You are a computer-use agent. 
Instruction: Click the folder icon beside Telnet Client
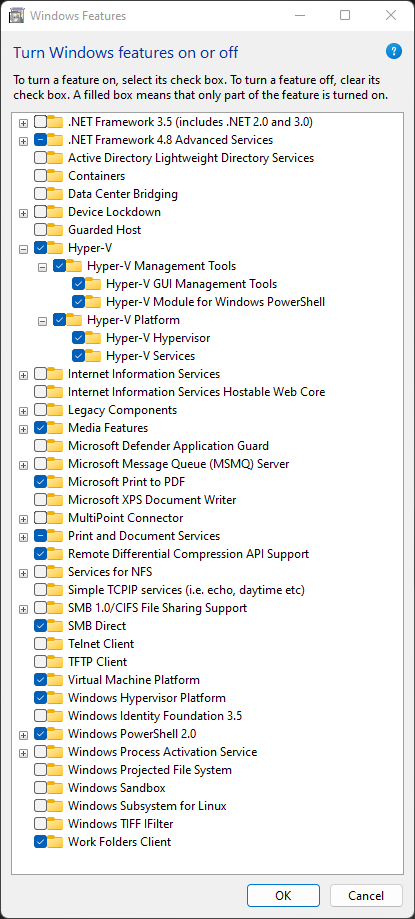click(x=55, y=644)
